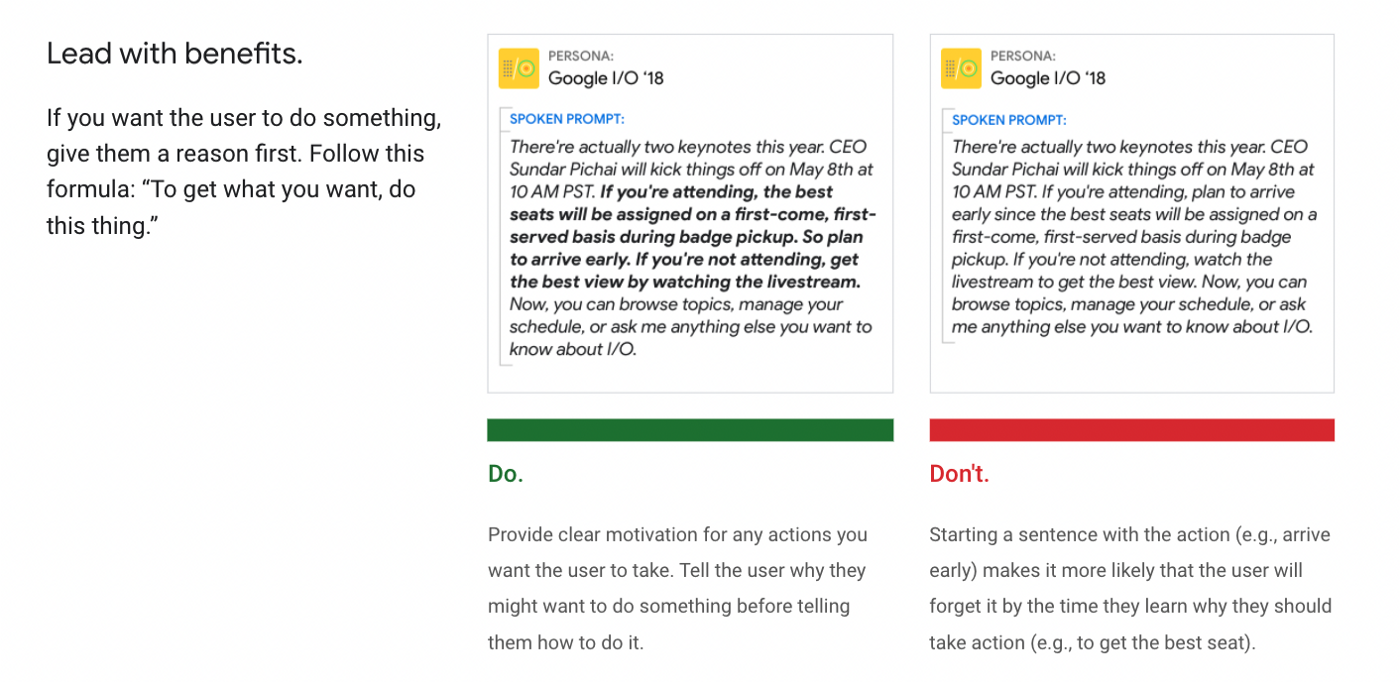1400x682 pixels.
Task: Click the "If you want the user" intro paragraph
Action: coord(244,172)
